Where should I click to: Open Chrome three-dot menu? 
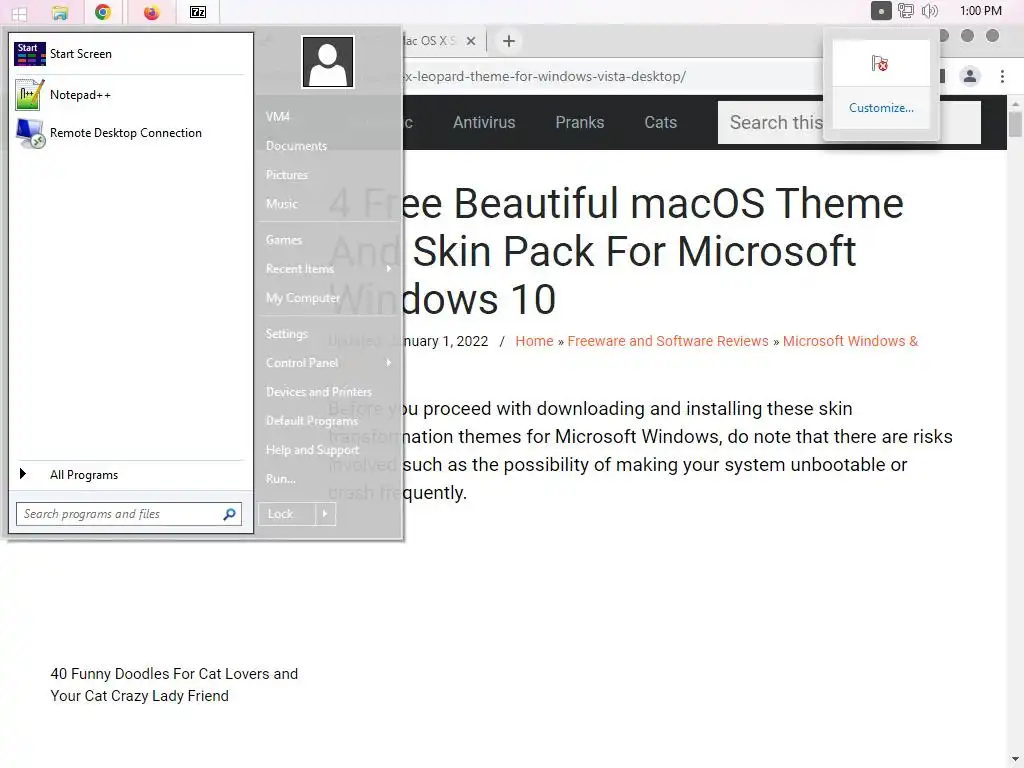point(1002,76)
